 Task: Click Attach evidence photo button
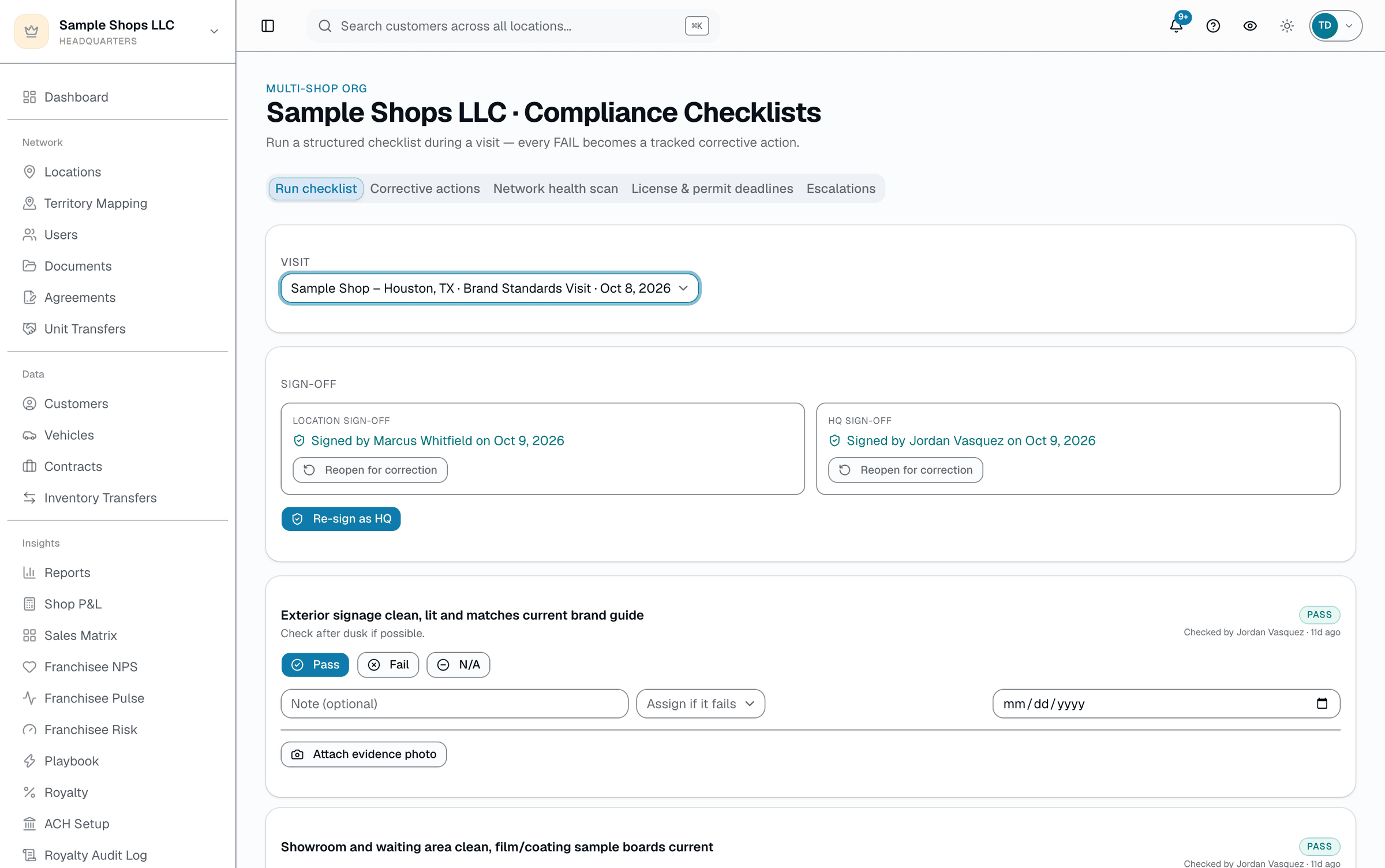pyautogui.click(x=364, y=754)
